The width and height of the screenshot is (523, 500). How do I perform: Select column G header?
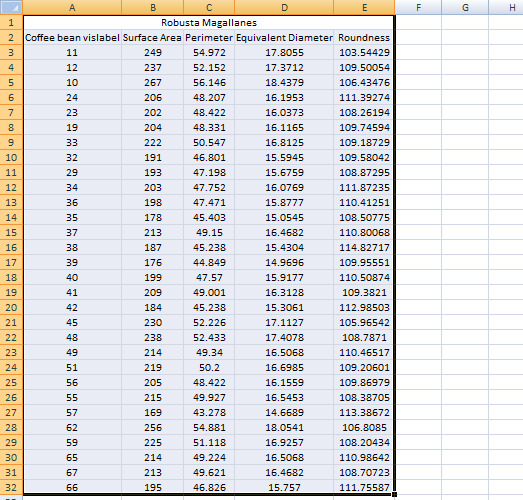click(x=465, y=7)
